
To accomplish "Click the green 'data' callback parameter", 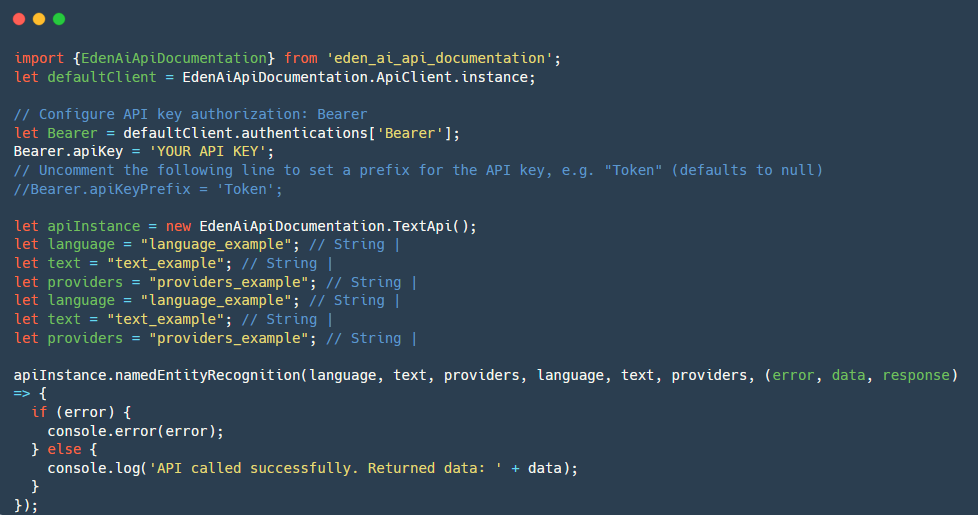I will 848,375.
